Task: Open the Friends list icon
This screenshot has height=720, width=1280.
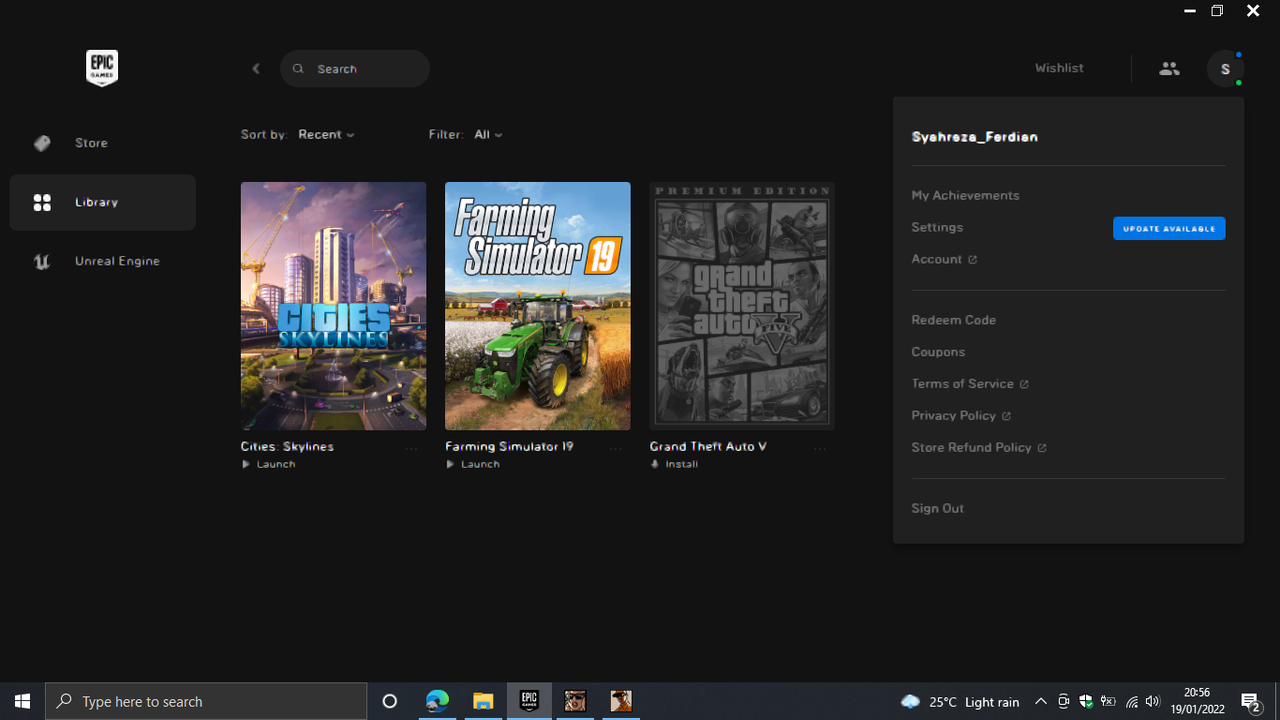Action: (1169, 68)
